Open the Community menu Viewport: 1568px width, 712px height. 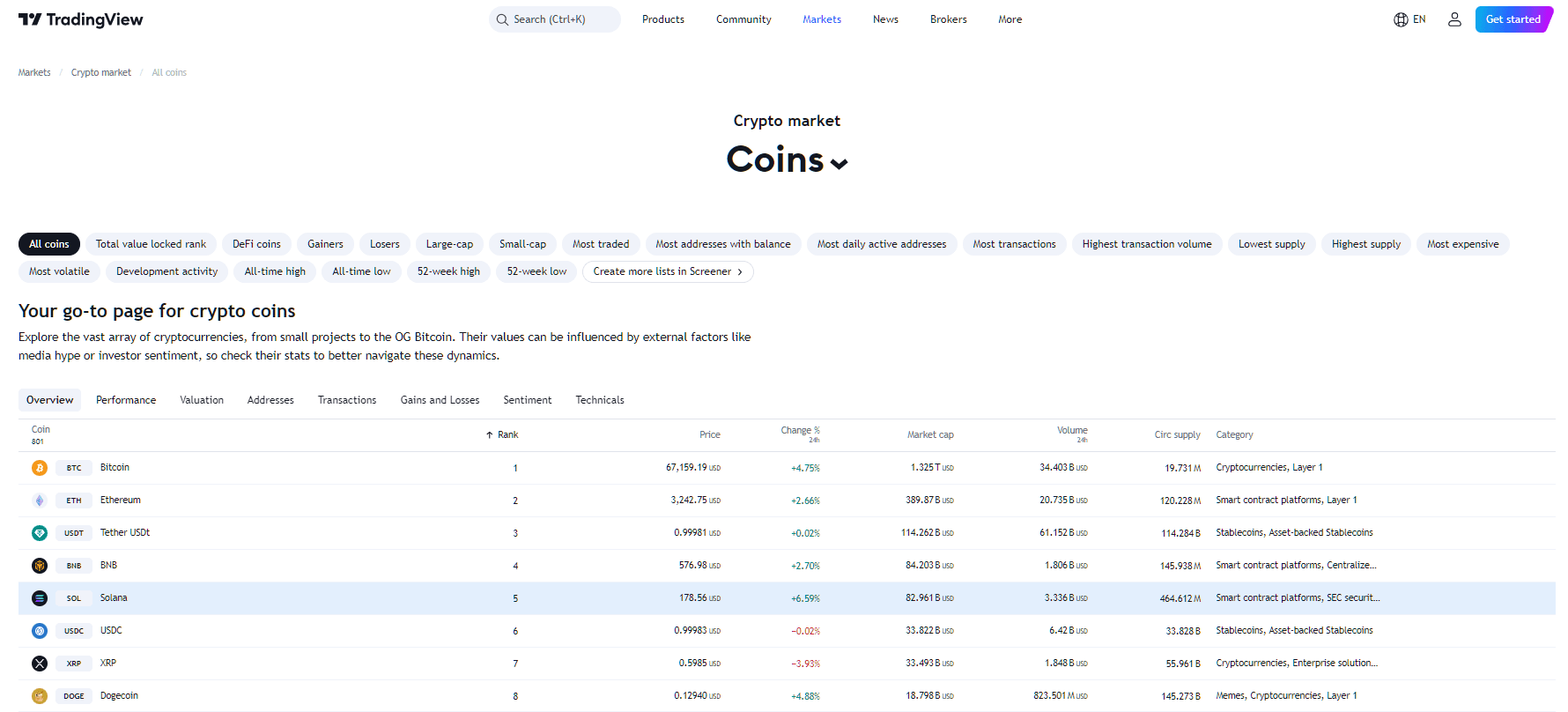743,19
